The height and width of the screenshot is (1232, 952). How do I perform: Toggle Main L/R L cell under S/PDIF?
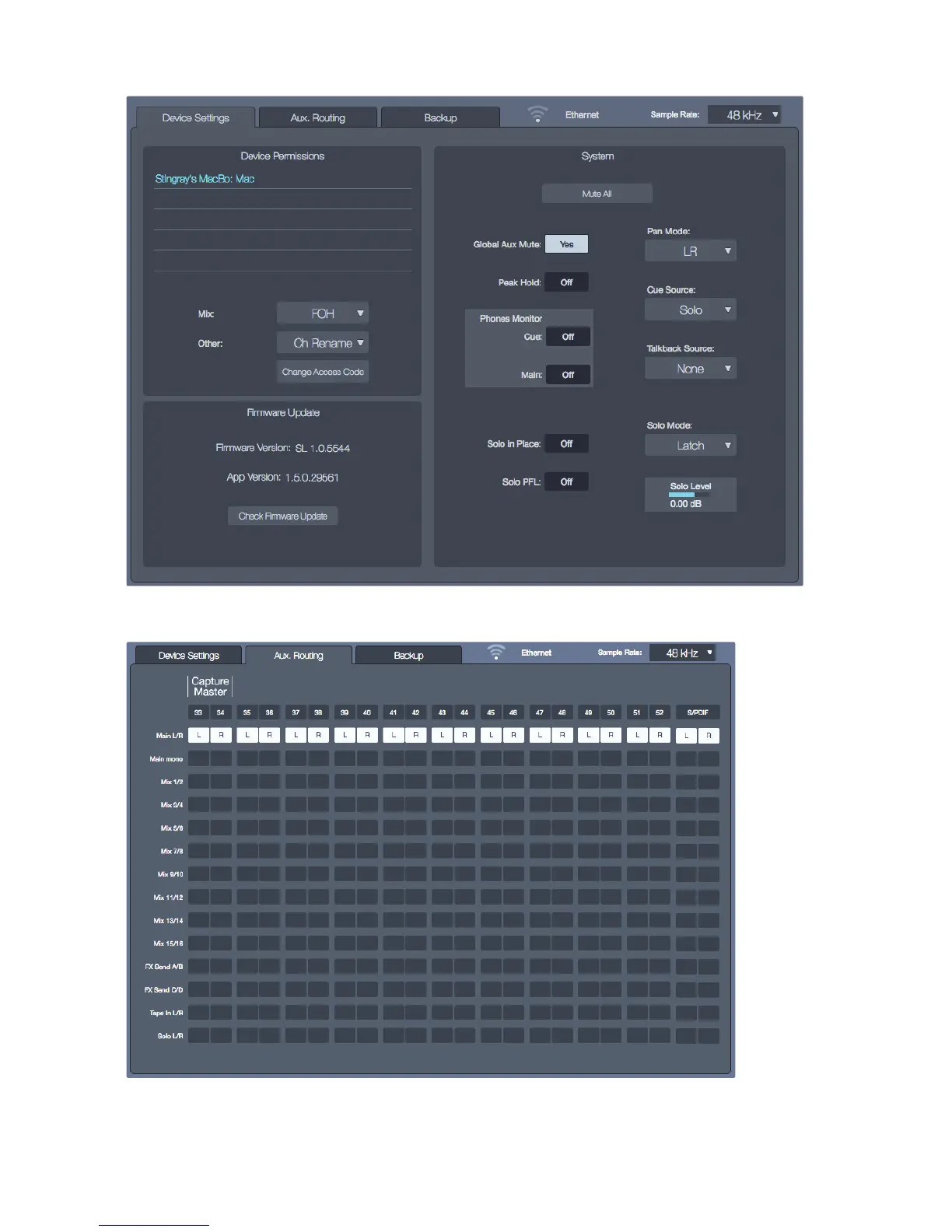(x=687, y=736)
